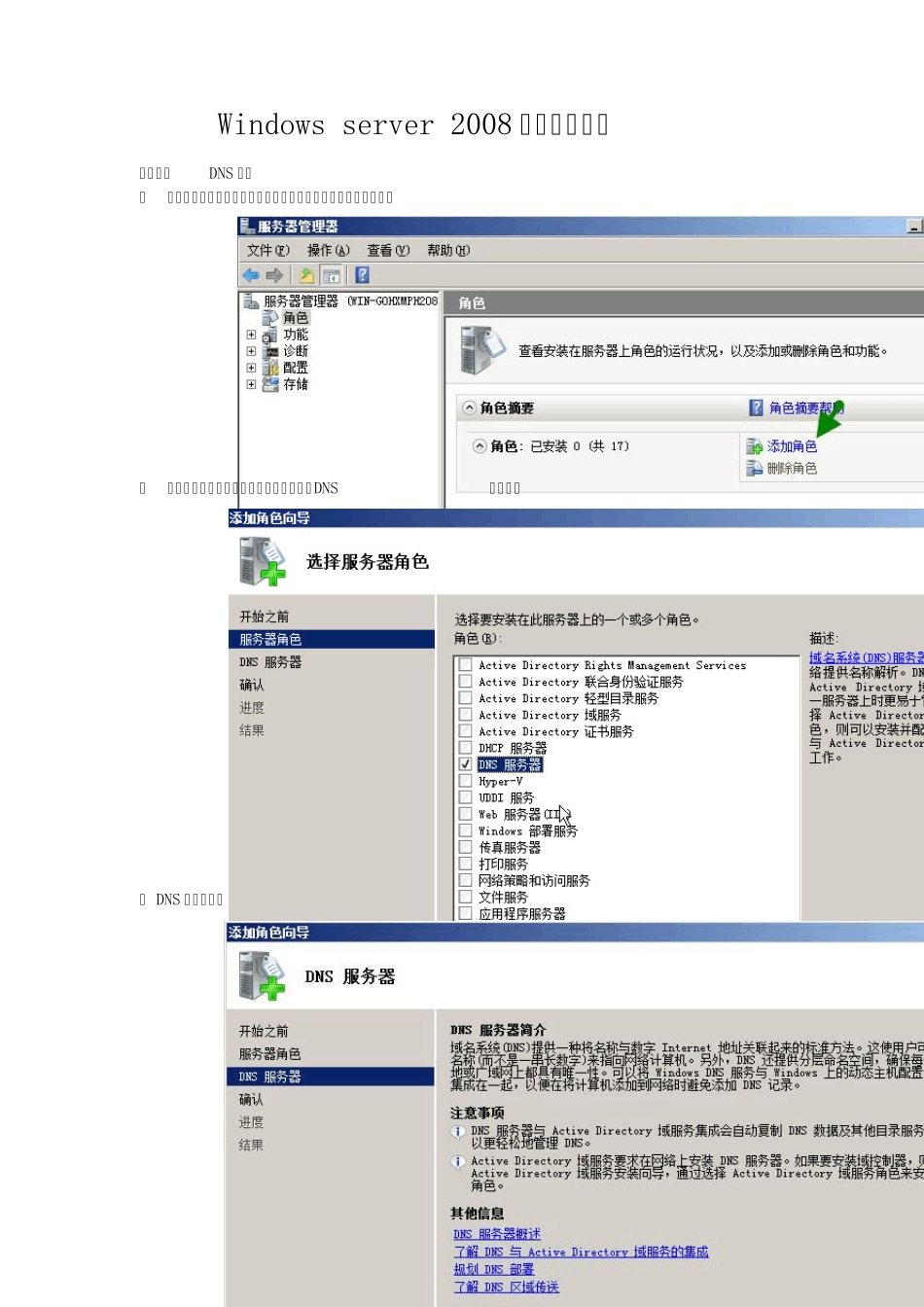Open the 帮助(H) menu
The image size is (924, 1307).
(x=448, y=250)
